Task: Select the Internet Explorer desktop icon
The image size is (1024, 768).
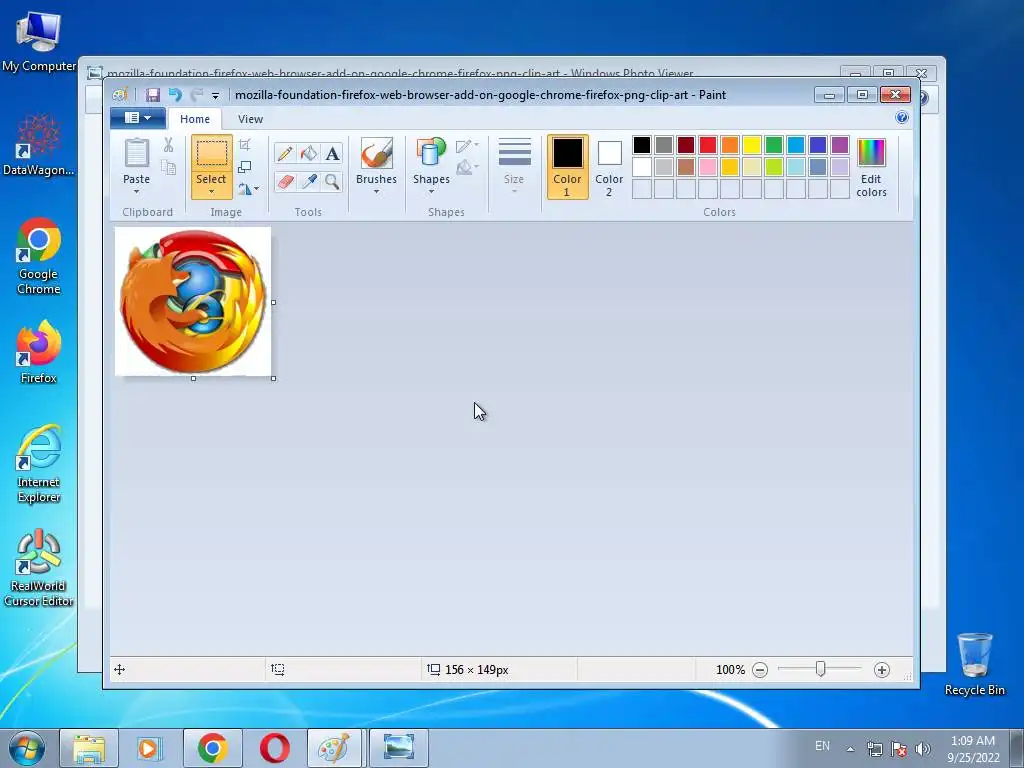Action: tap(39, 464)
